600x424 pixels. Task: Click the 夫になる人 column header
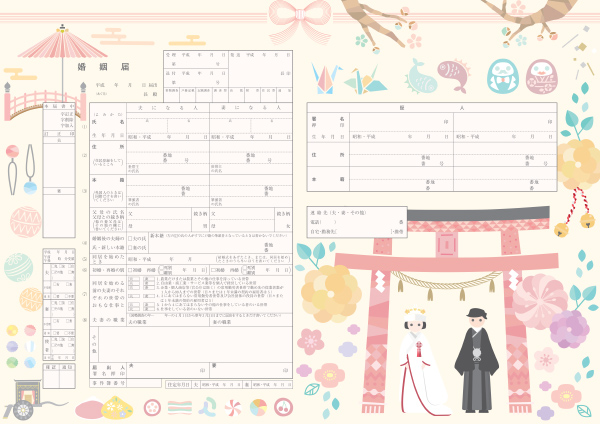click(x=166, y=105)
